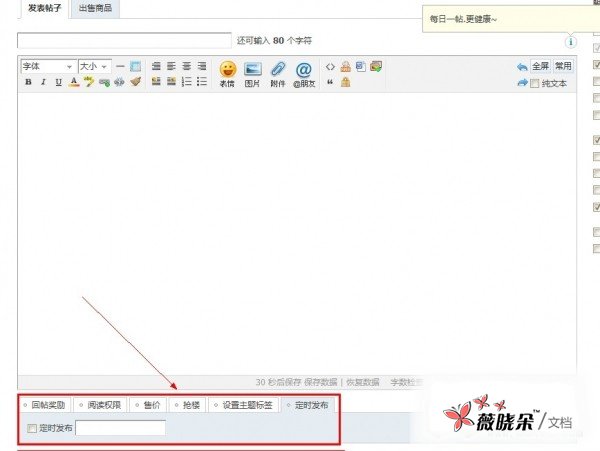The image size is (600, 451).
Task: Click the post title input field
Action: pos(124,40)
